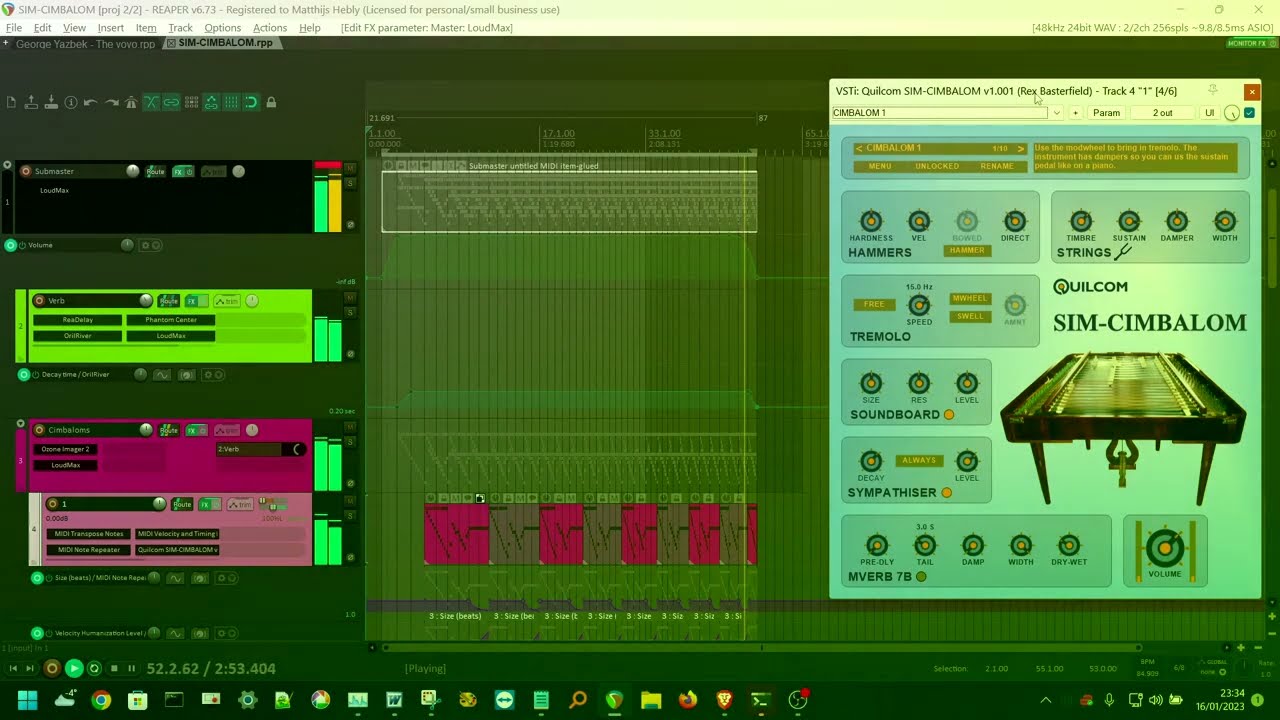Select next preset arrow in SIM-CIMBALOM

[x=1021, y=148]
